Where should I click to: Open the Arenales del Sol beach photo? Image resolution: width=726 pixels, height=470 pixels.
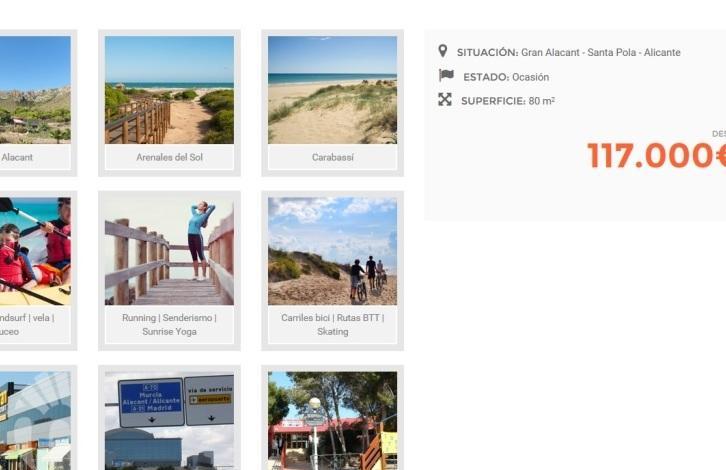pyautogui.click(x=169, y=90)
